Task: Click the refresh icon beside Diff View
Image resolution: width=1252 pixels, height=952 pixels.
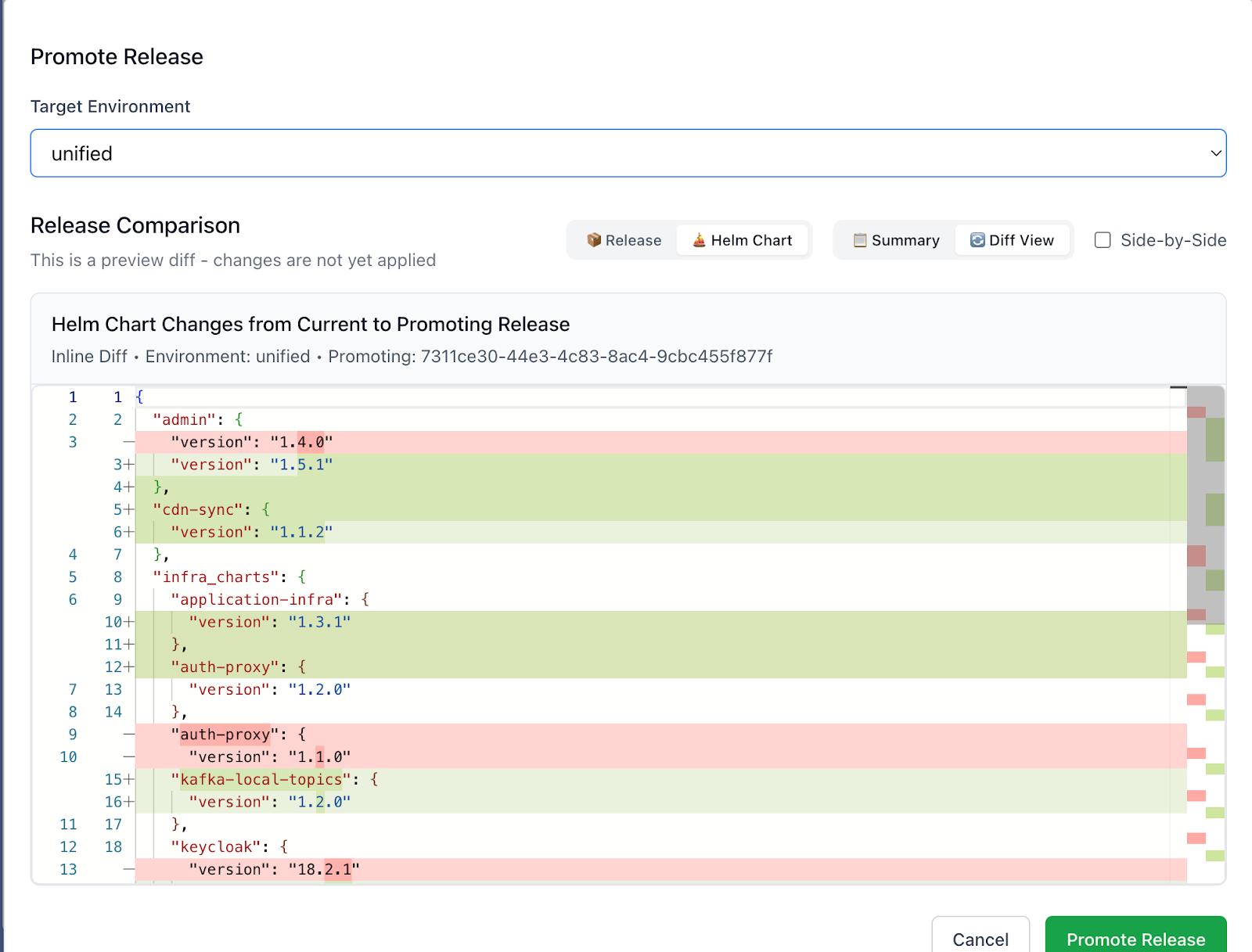Action: click(977, 240)
